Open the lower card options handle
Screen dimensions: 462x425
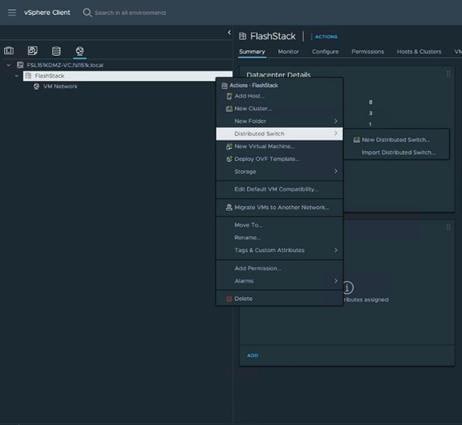(448, 227)
